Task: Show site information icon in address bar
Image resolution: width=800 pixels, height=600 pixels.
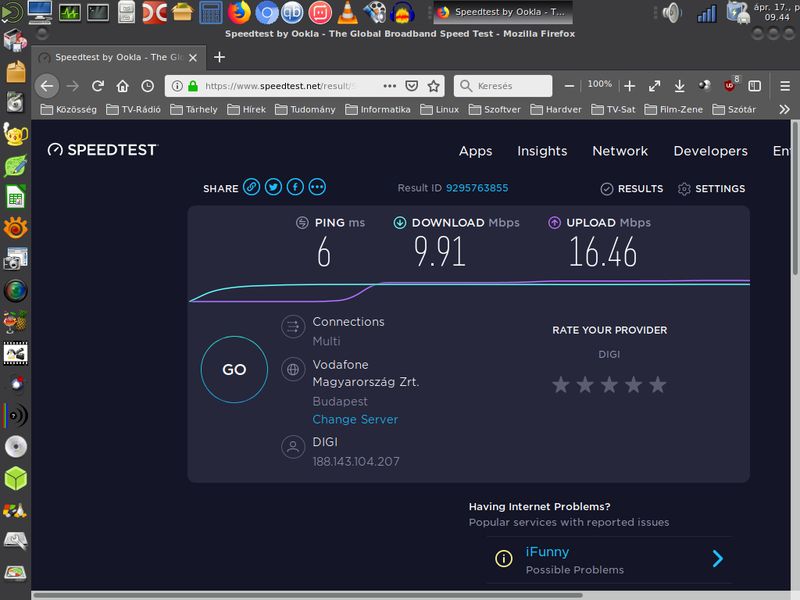Action: [177, 86]
